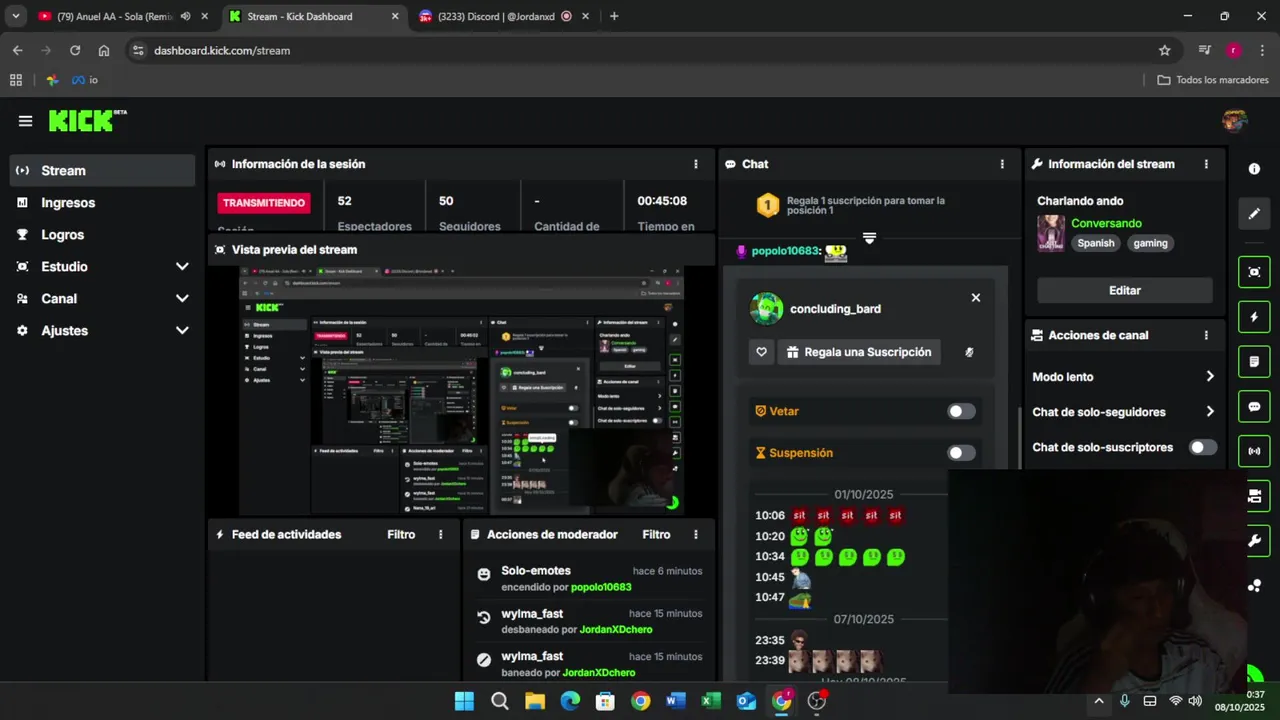Go to Logros in the sidebar
The image size is (1280, 720).
pos(102,235)
